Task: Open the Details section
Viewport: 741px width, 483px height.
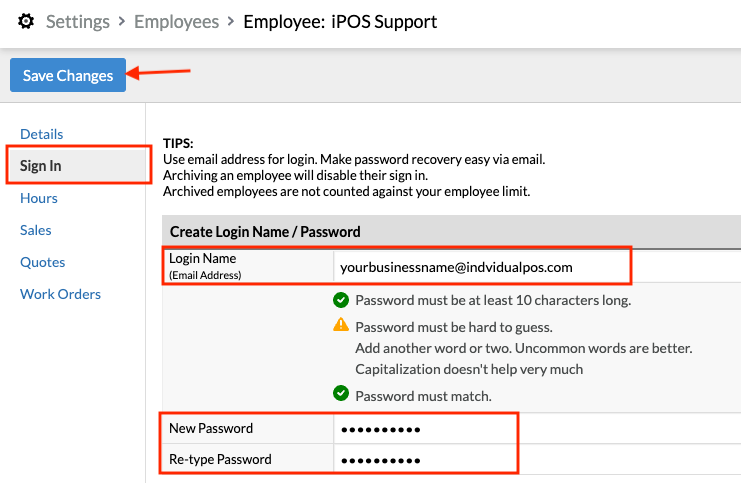Action: [x=42, y=134]
